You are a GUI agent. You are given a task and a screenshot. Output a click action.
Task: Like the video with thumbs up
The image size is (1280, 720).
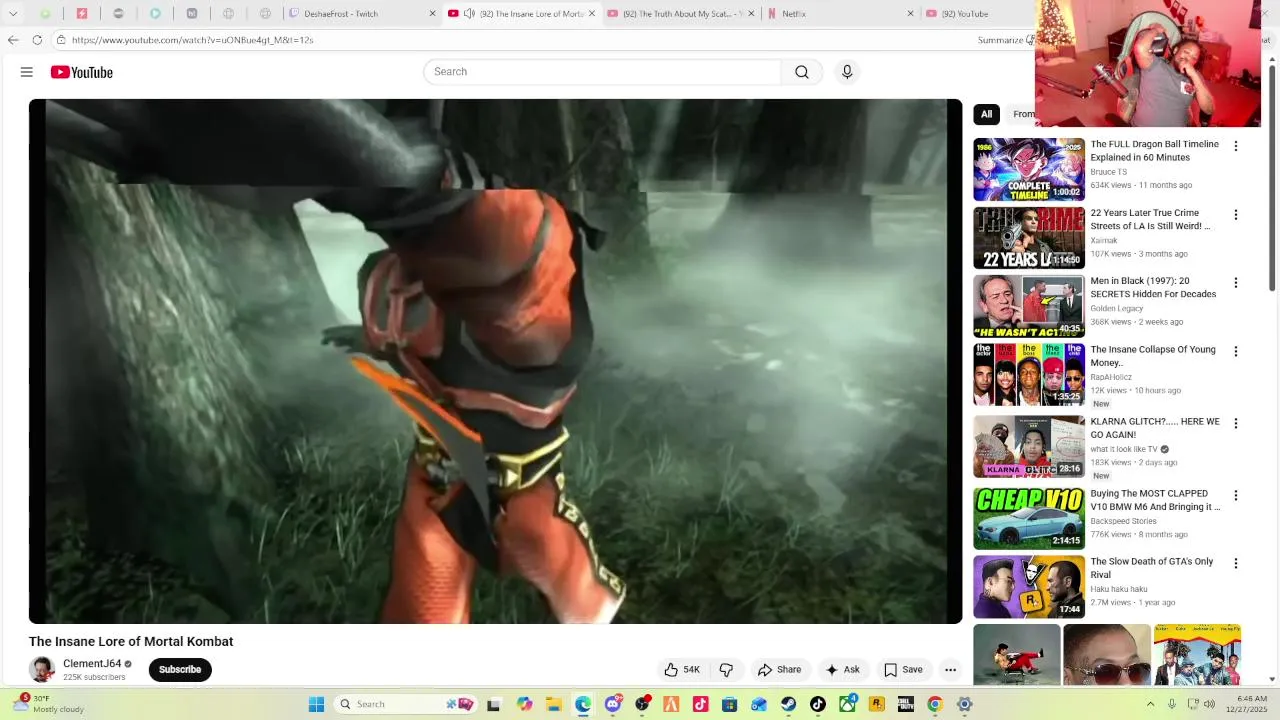click(x=682, y=670)
